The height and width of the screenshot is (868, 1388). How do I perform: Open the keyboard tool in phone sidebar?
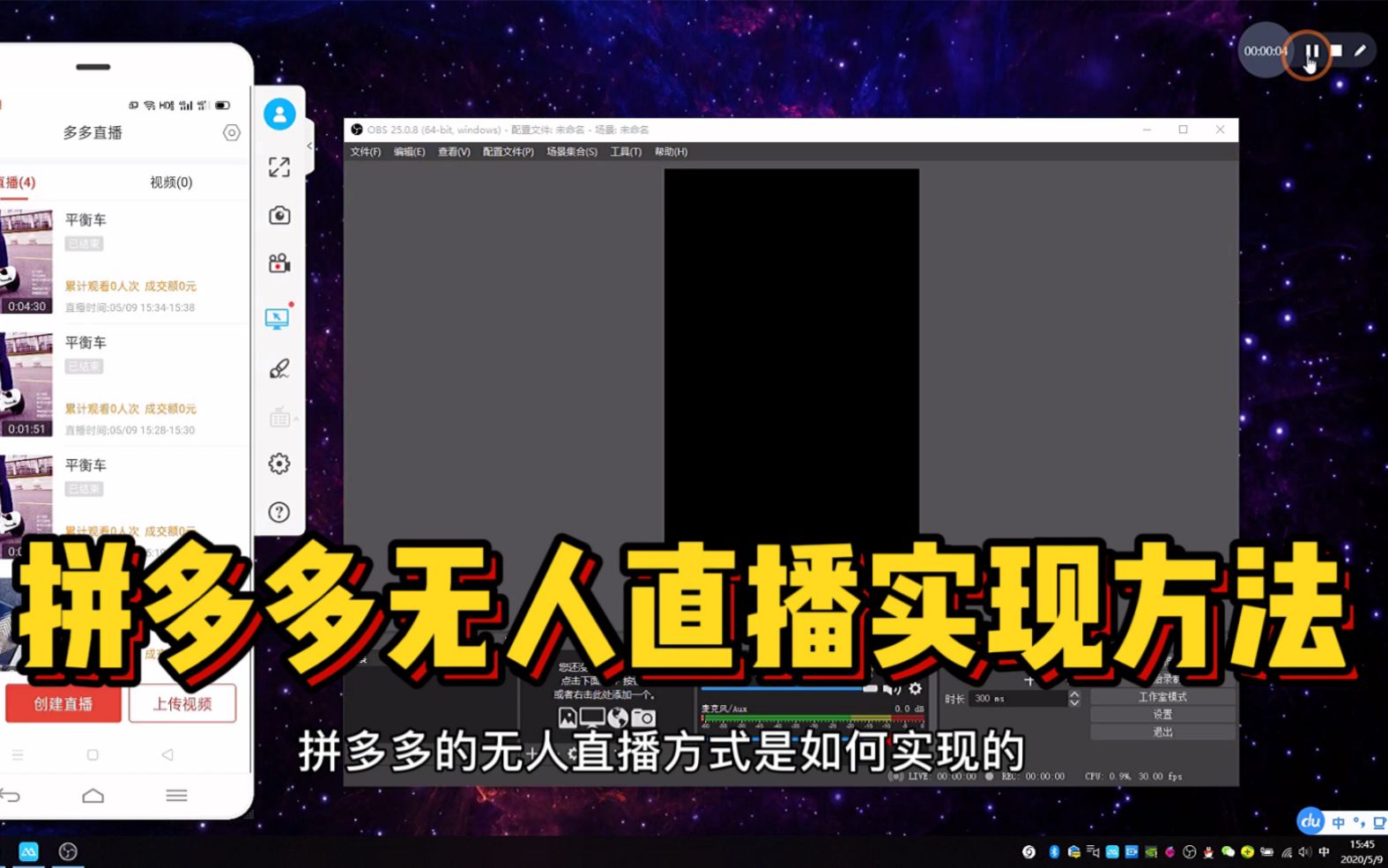(279, 418)
